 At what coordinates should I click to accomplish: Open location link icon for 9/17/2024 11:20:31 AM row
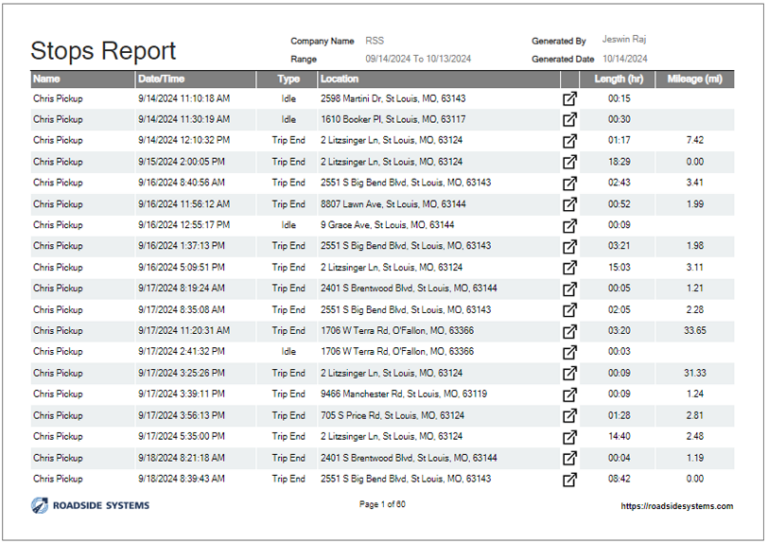coord(569,331)
